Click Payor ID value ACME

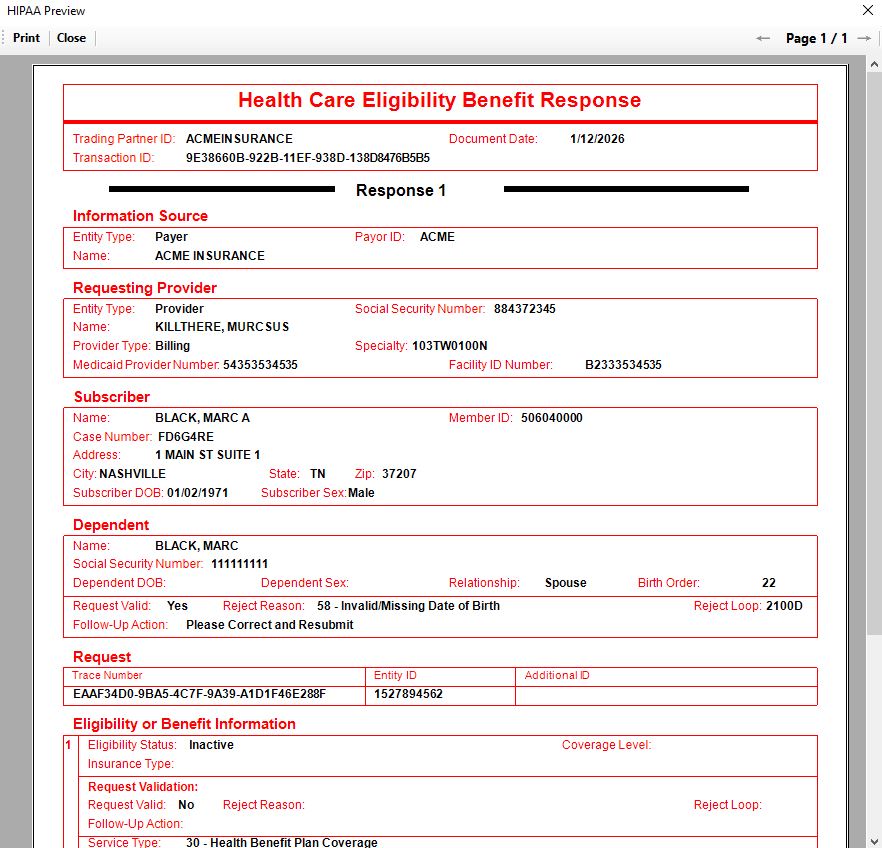pyautogui.click(x=437, y=237)
